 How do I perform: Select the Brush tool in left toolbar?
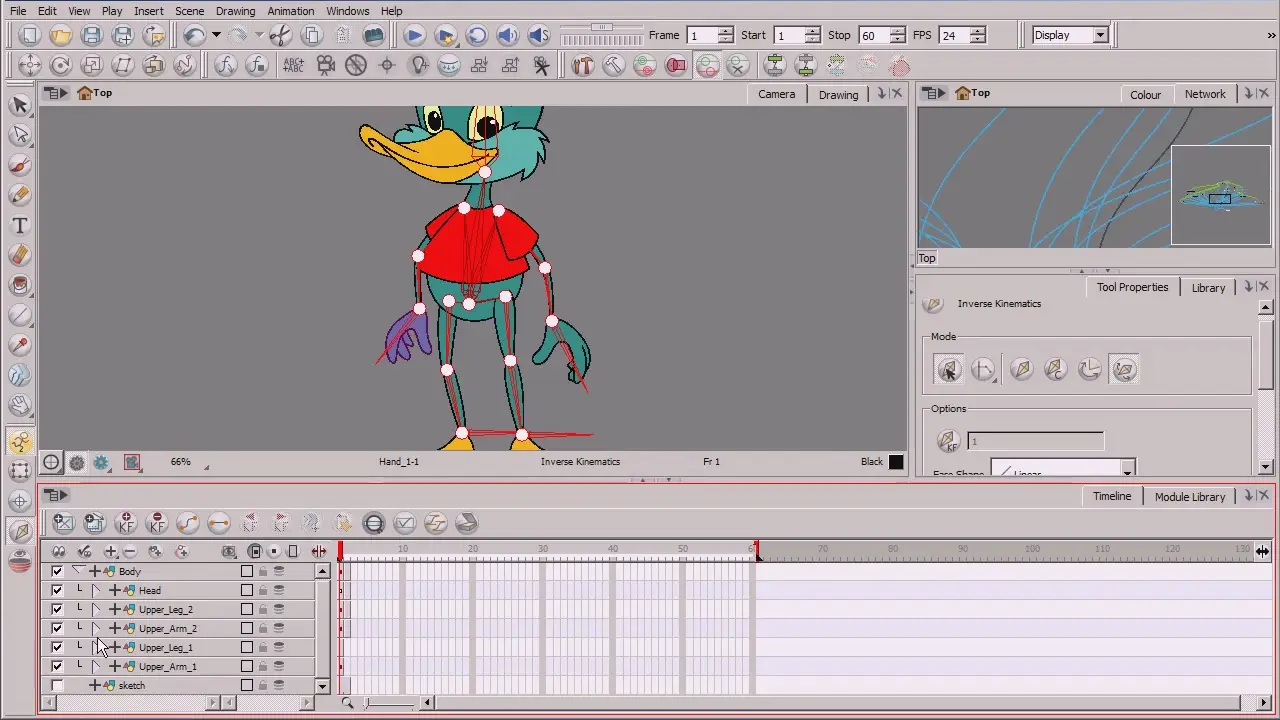[x=19, y=165]
